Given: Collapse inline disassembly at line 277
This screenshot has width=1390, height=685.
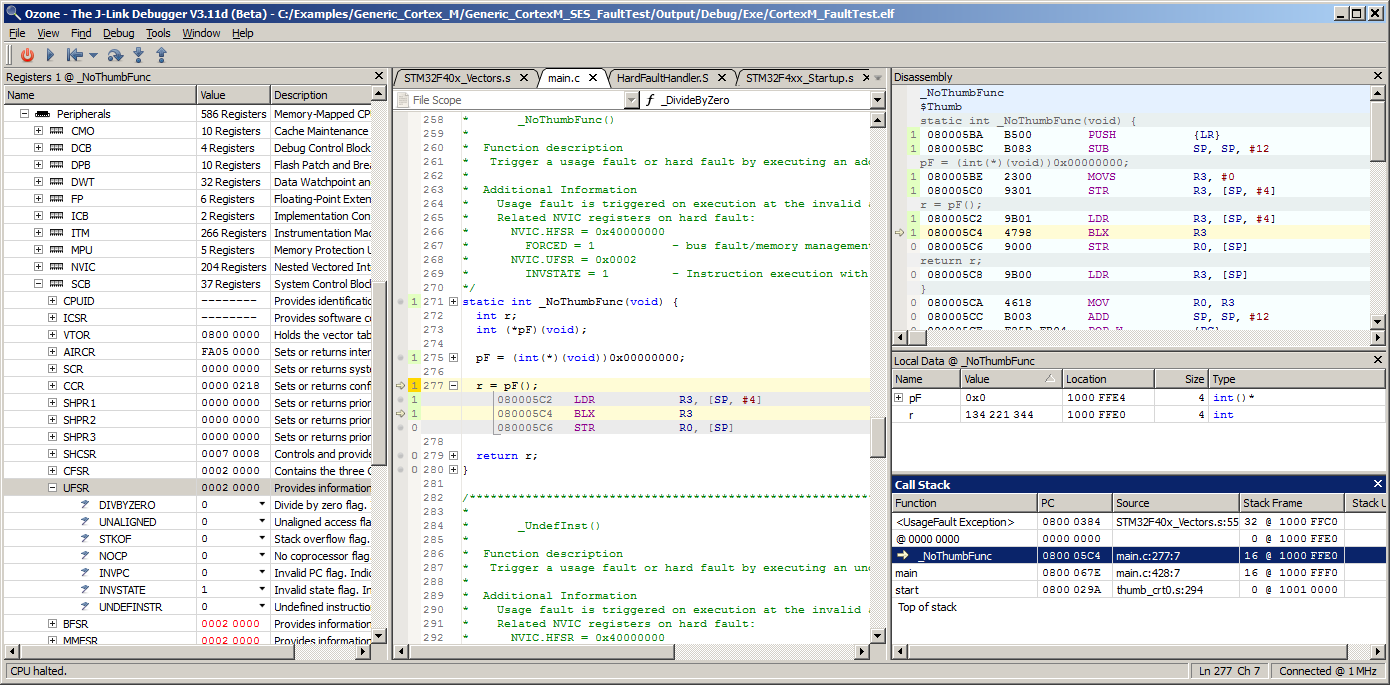Looking at the screenshot, I should (x=453, y=385).
